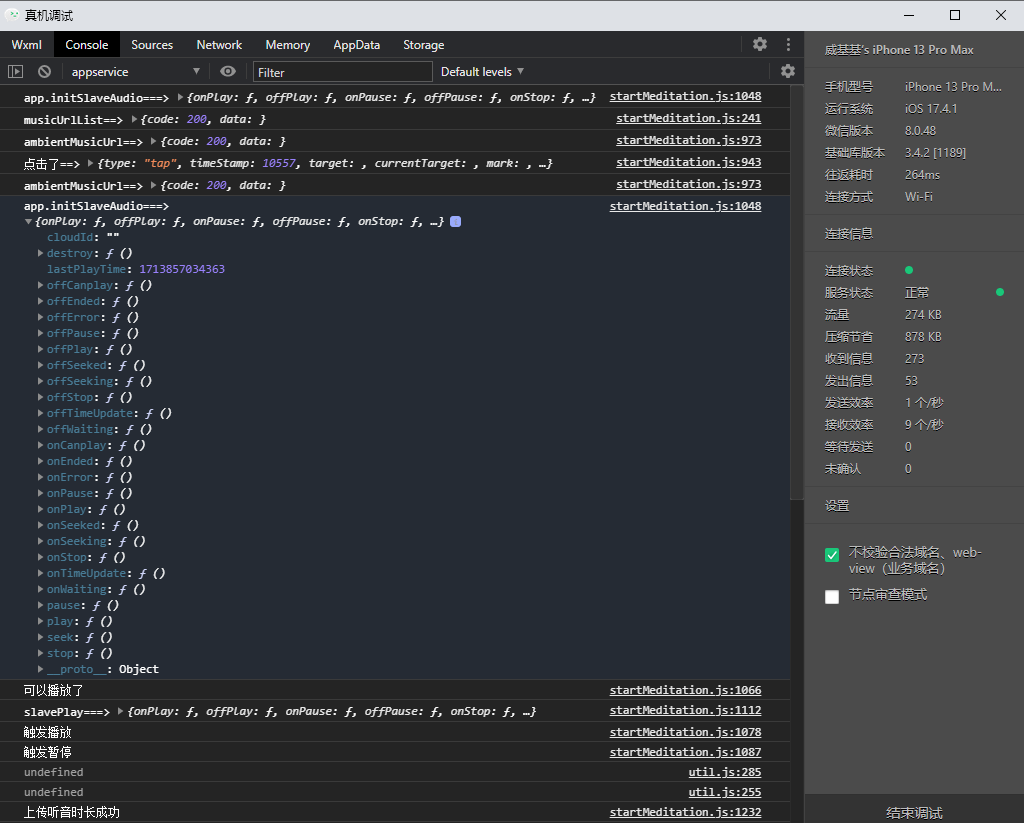The height and width of the screenshot is (823, 1024).
Task: Click the 往返耗时 264ms value
Action: pos(922,174)
